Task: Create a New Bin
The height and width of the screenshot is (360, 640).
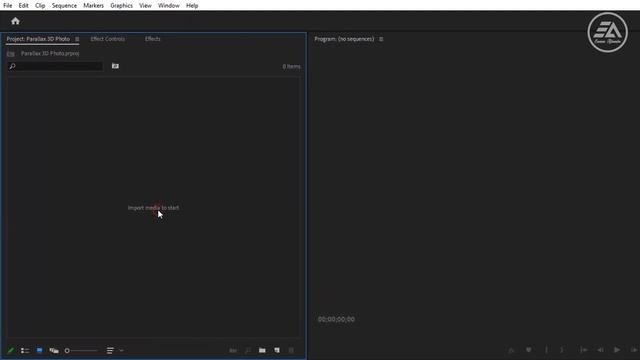Action: [x=262, y=350]
